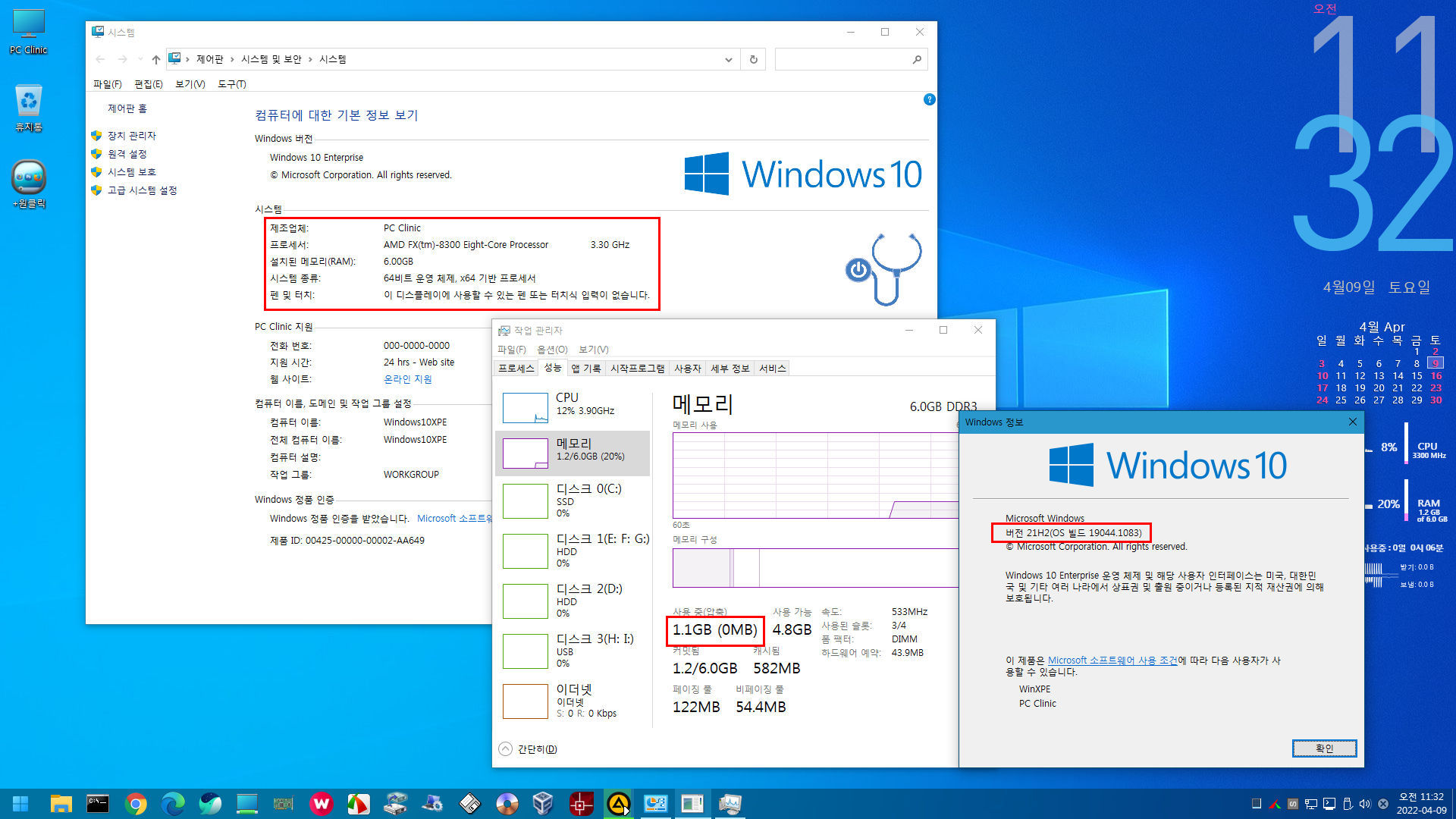Open Task Manager's File (파일) menu
The height and width of the screenshot is (819, 1456).
512,350
